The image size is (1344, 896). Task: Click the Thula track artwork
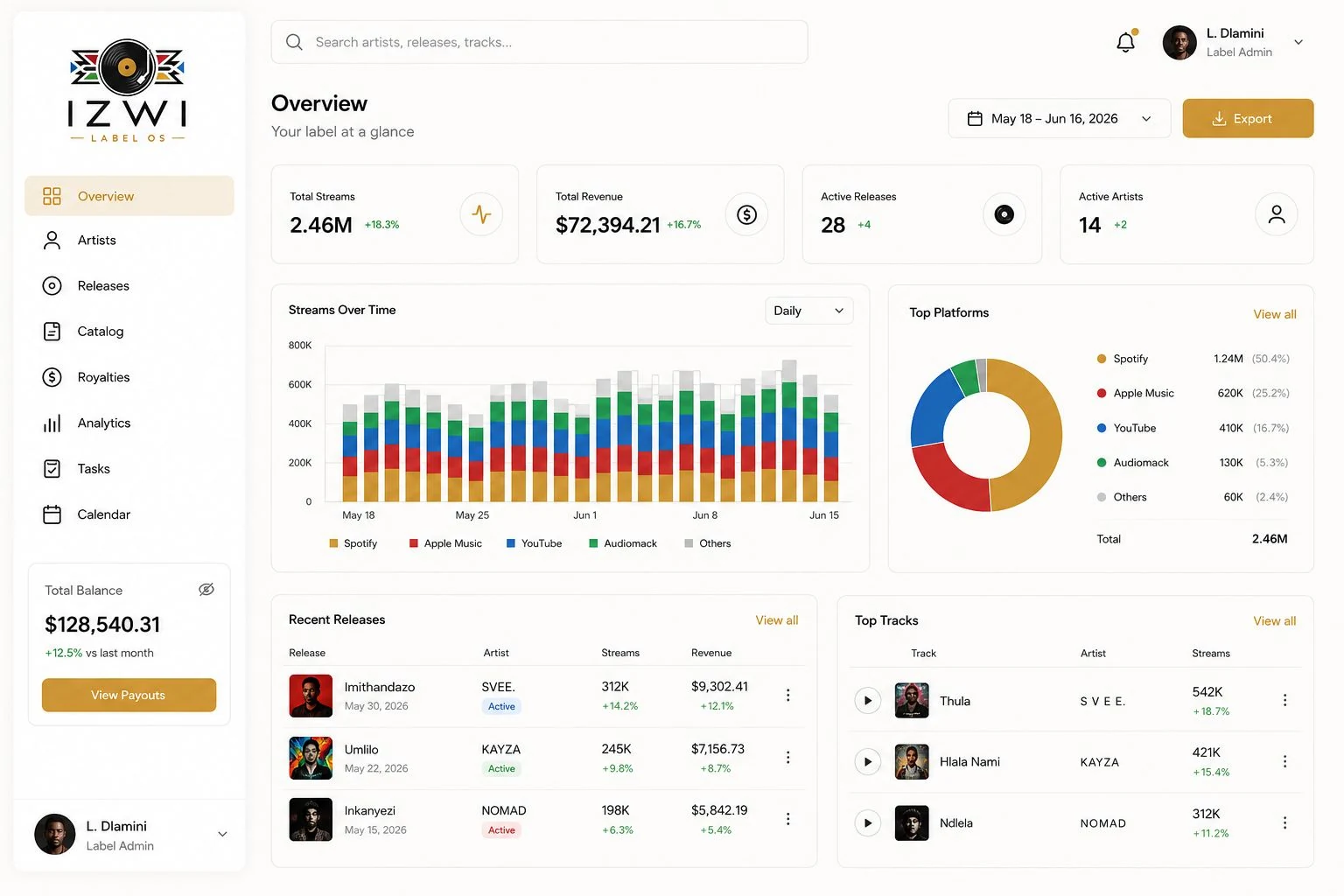(x=912, y=701)
